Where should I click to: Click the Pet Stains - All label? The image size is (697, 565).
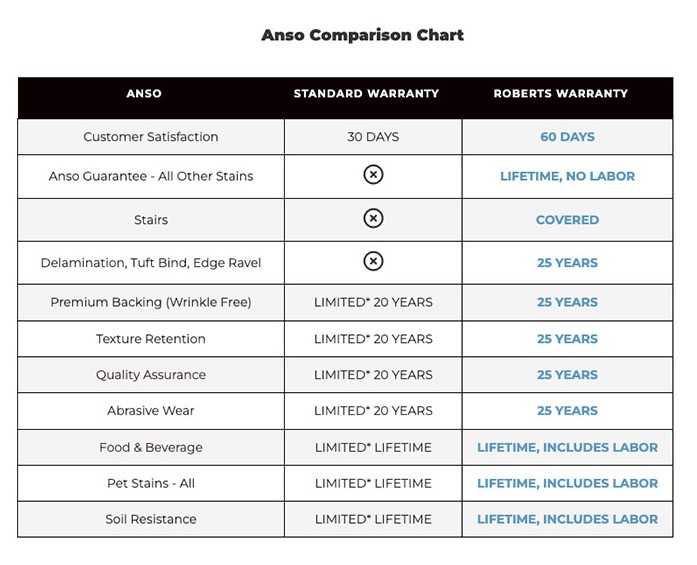151,483
